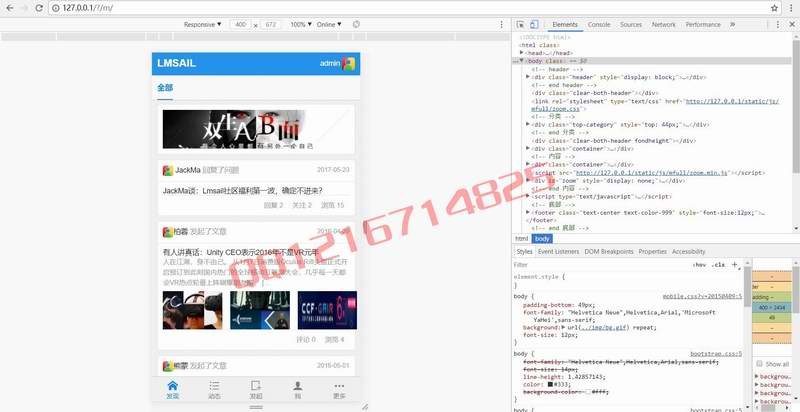Click the rotate screen icon in device toolbar
The image size is (800, 412).
(356, 24)
